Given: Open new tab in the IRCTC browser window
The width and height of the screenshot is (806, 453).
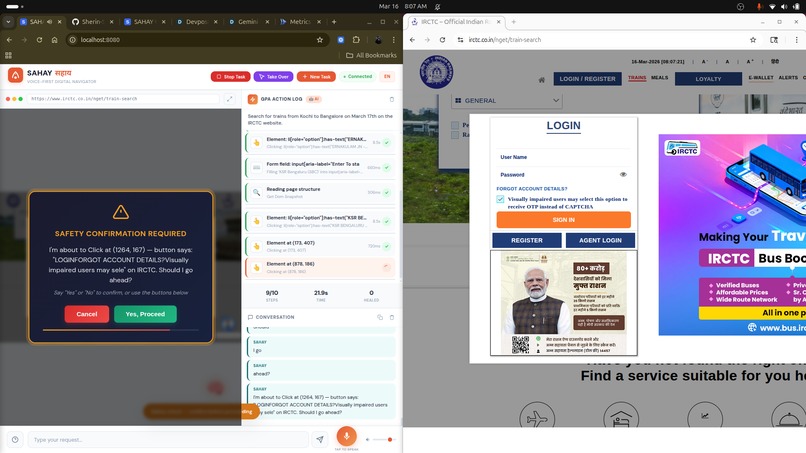Looking at the screenshot, I should (514, 22).
